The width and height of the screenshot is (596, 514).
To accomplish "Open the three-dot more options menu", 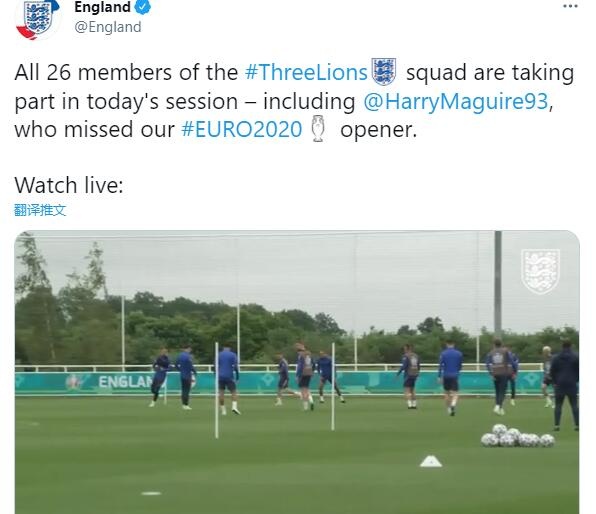I will coord(570,6).
